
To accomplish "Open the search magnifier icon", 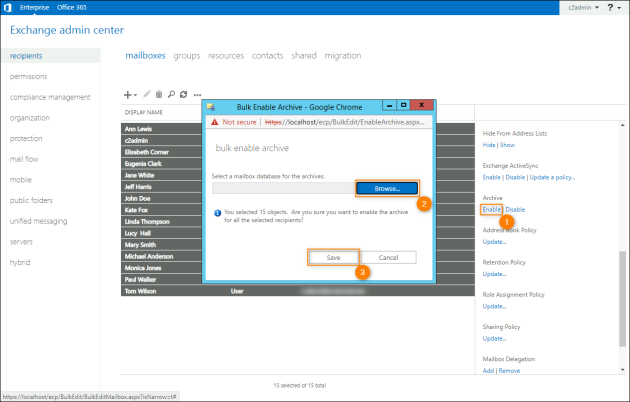I will pos(171,94).
